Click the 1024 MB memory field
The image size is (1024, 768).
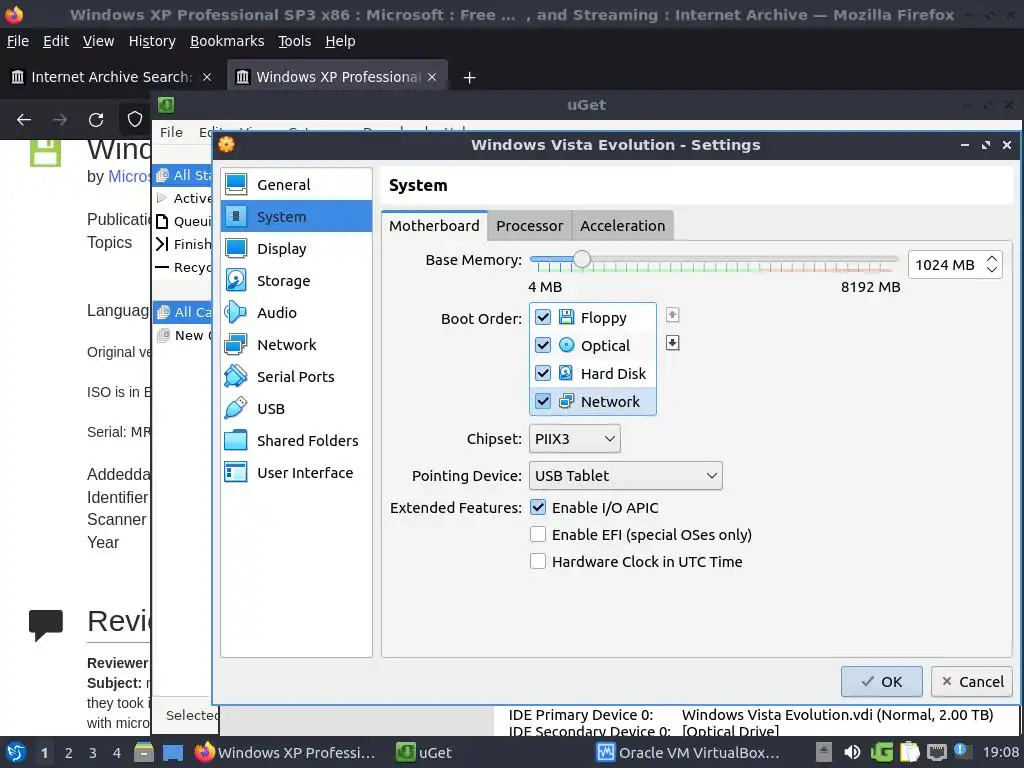point(946,264)
